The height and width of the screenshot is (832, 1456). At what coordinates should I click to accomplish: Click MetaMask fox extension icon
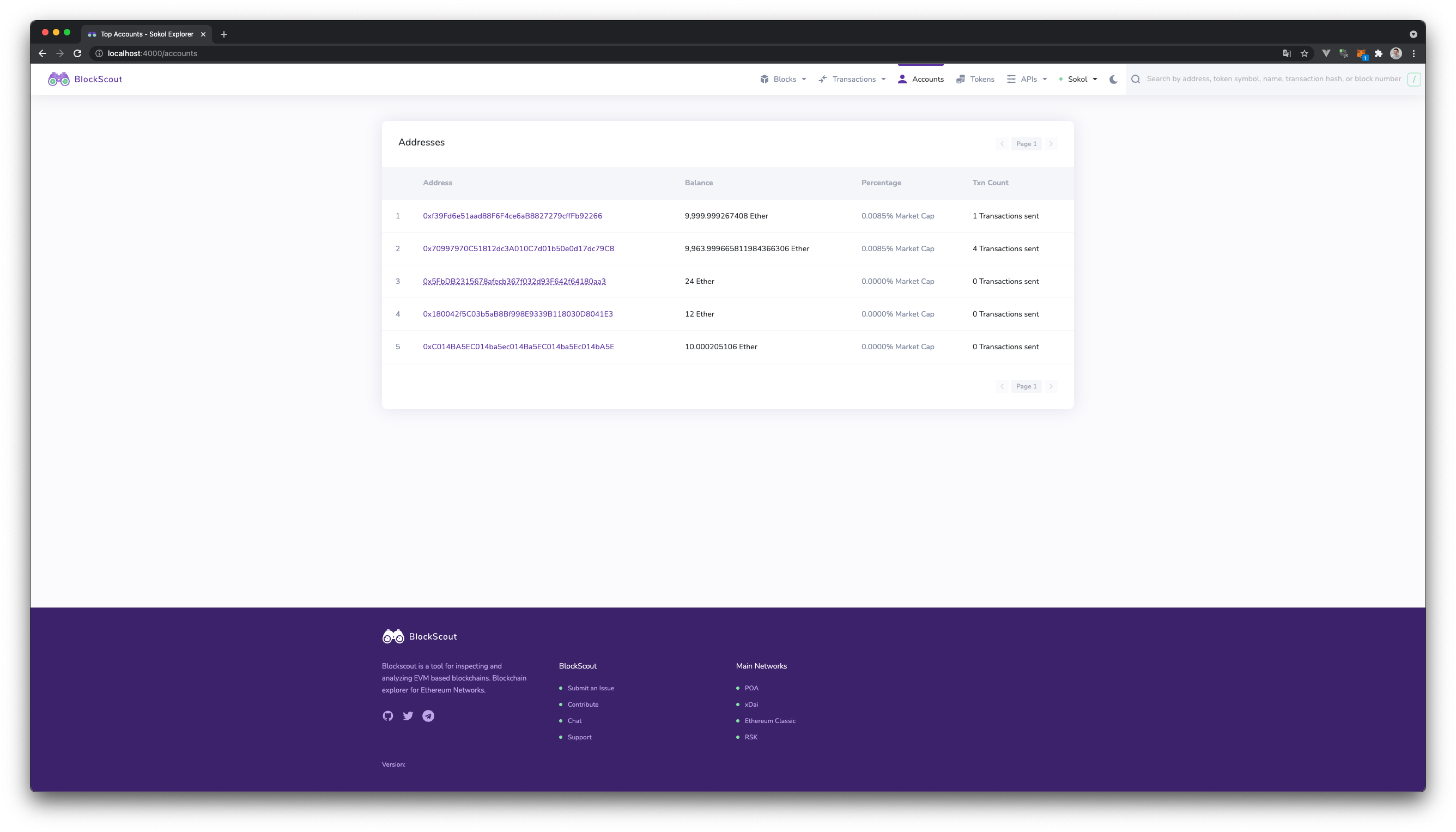[1361, 54]
